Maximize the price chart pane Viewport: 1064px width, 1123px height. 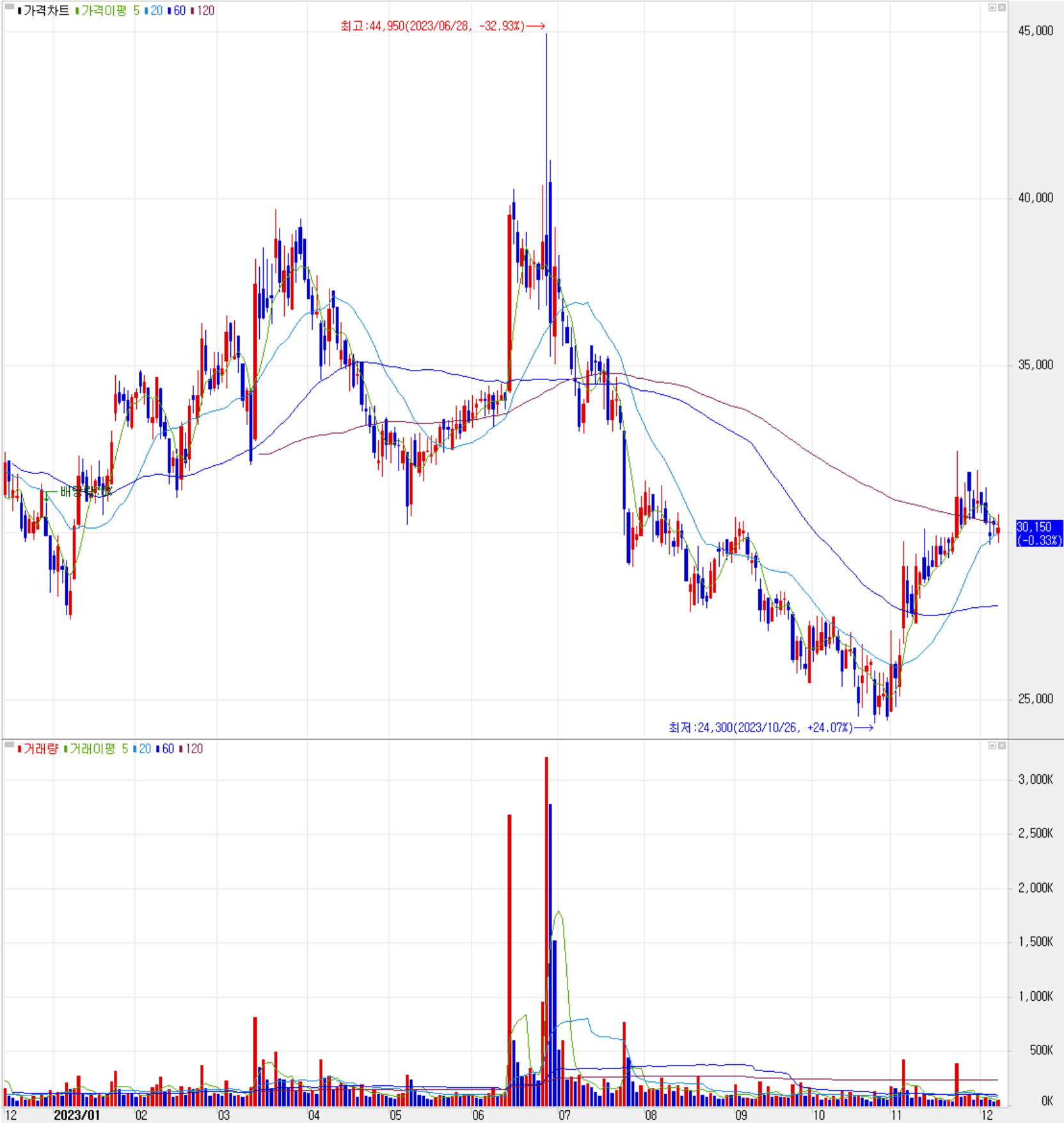[992, 8]
